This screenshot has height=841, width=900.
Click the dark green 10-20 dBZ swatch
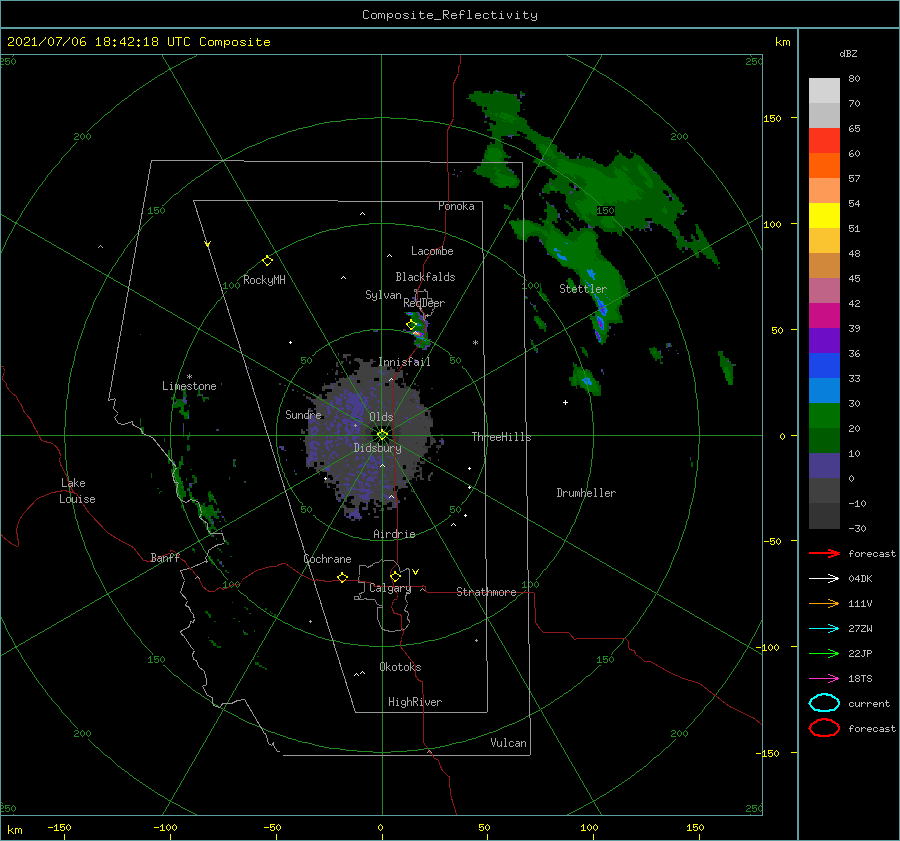point(824,440)
